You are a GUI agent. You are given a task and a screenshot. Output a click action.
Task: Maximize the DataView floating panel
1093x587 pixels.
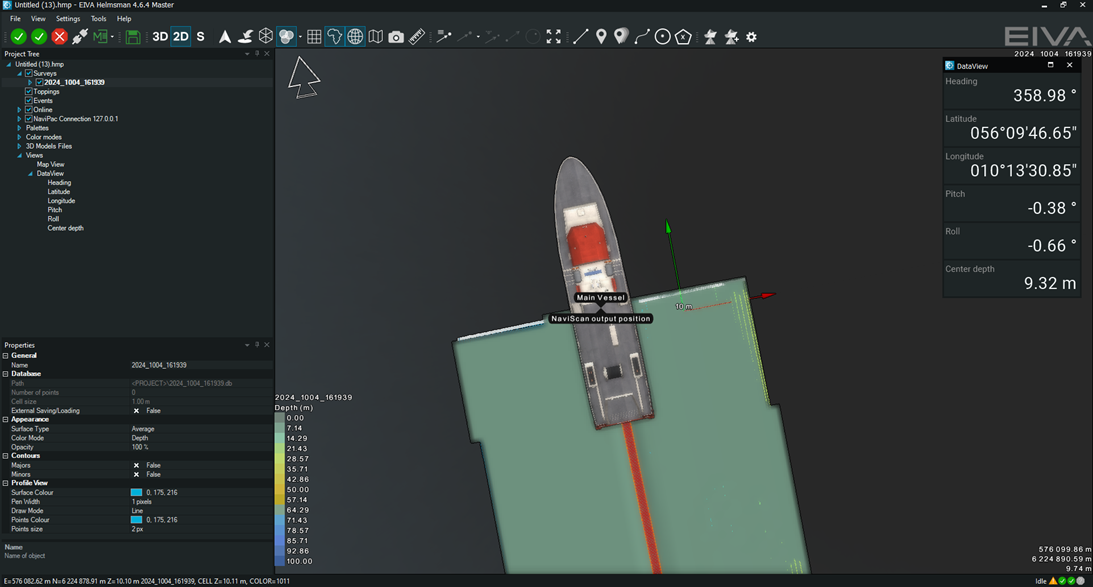(1050, 65)
